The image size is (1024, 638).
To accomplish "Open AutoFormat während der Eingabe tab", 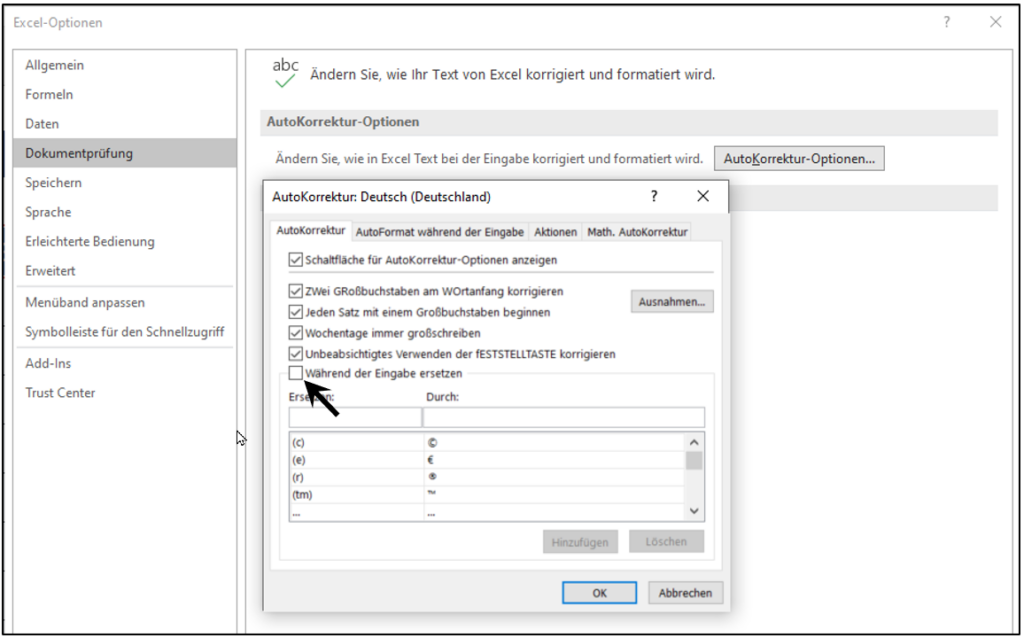I will pos(440,232).
